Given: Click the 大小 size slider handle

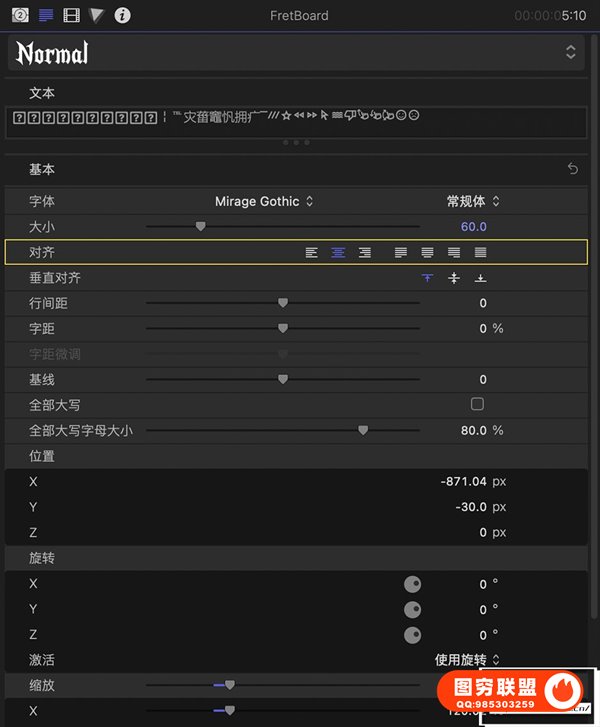Looking at the screenshot, I should click(200, 226).
